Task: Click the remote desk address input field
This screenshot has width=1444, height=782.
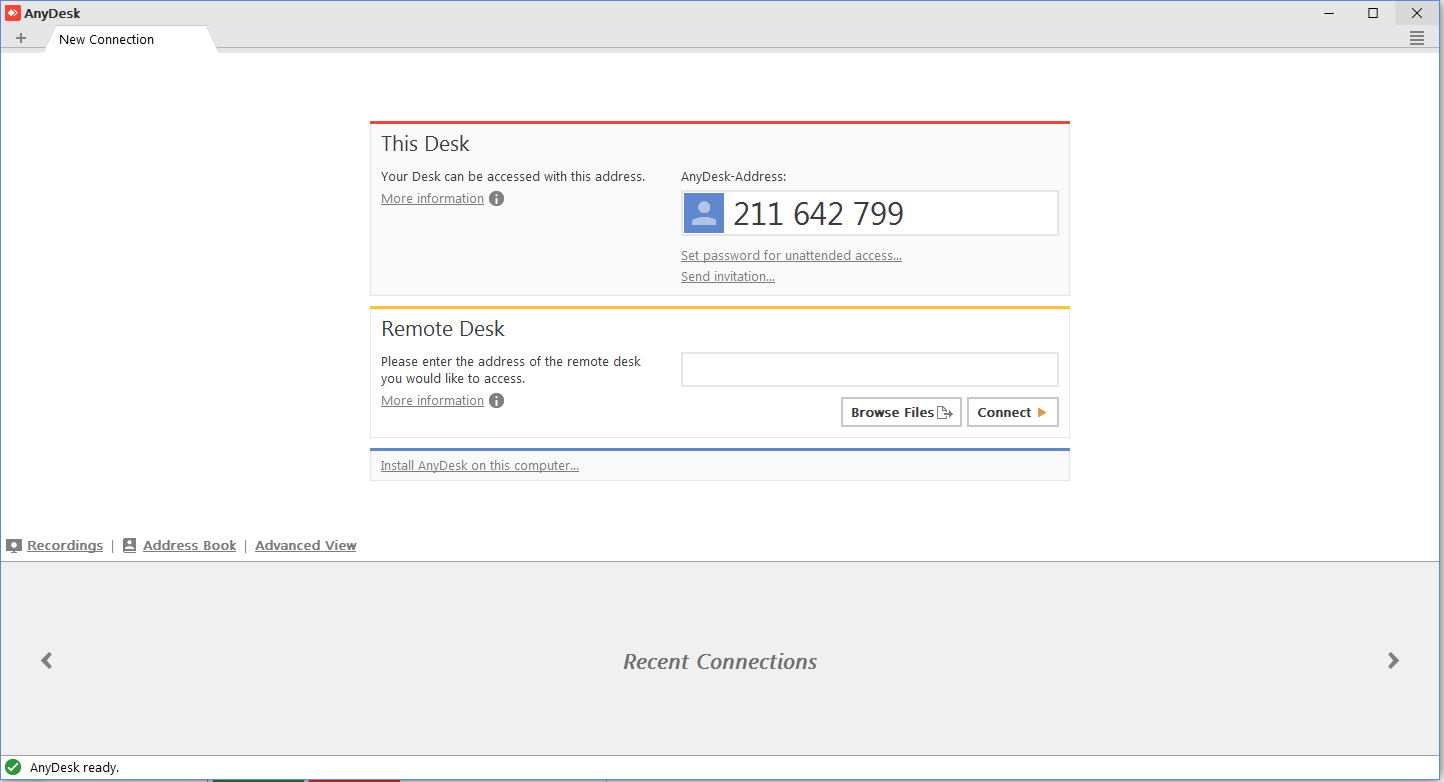Action: tap(869, 369)
